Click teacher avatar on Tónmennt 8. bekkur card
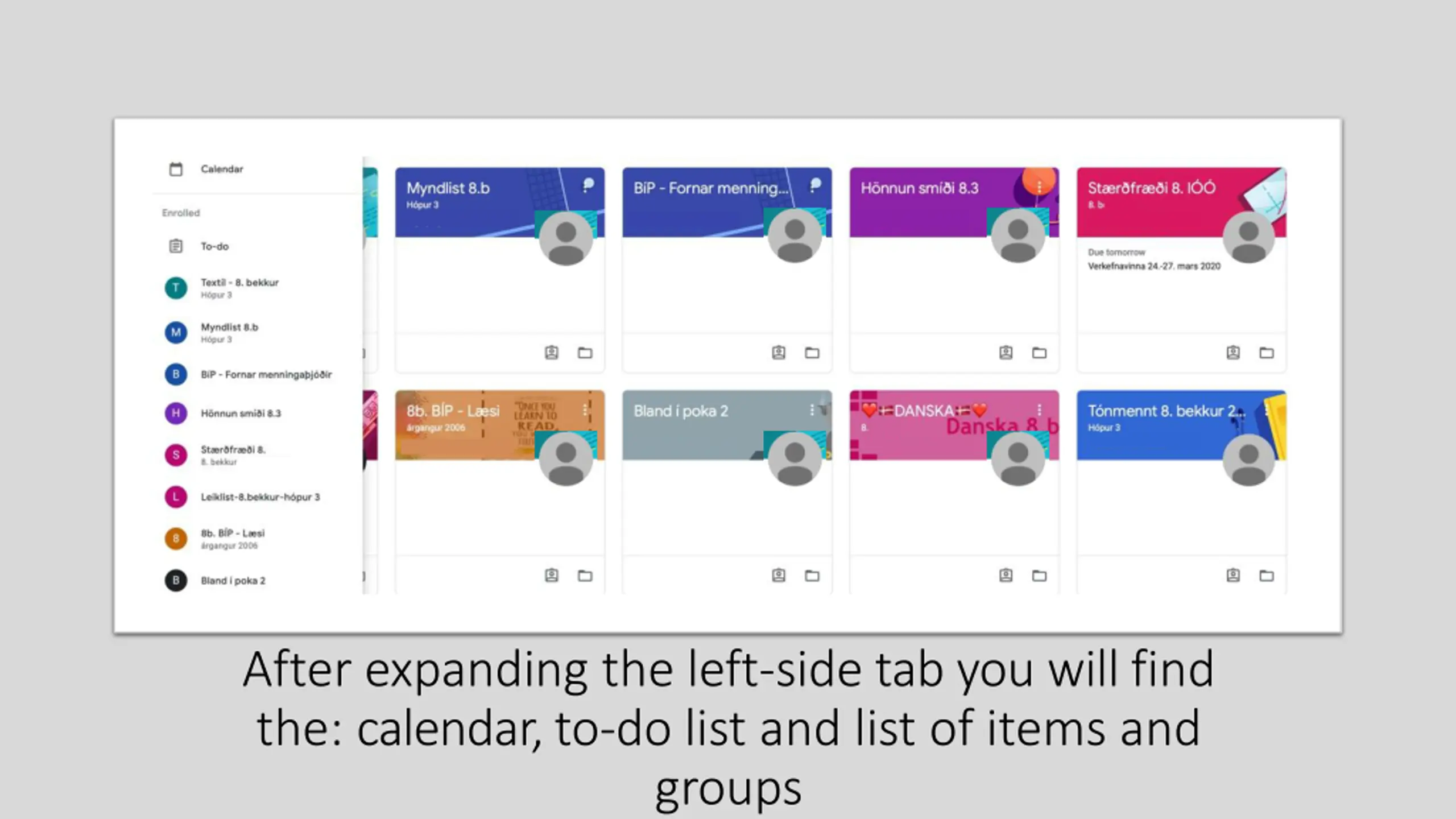The height and width of the screenshot is (819, 1456). coord(1248,460)
